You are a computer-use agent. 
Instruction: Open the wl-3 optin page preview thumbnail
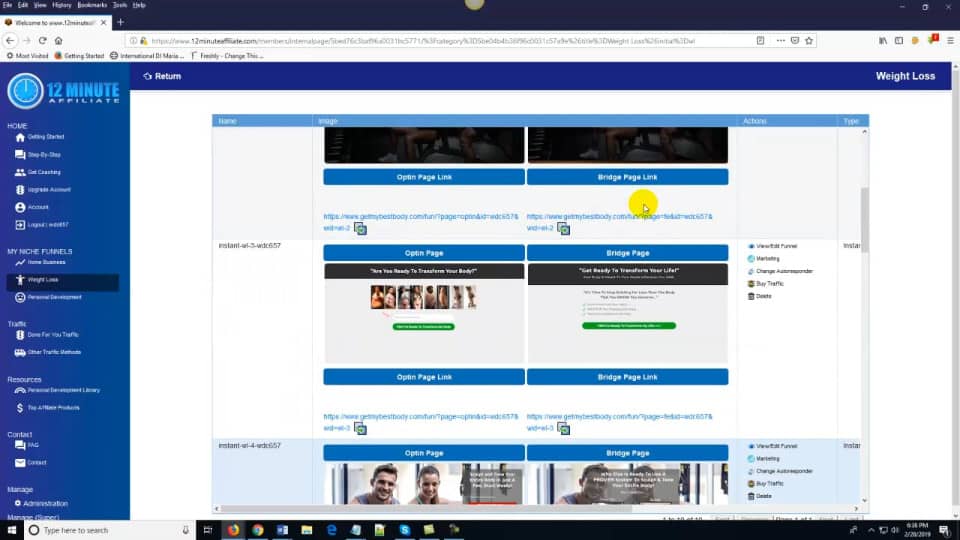coord(424,313)
